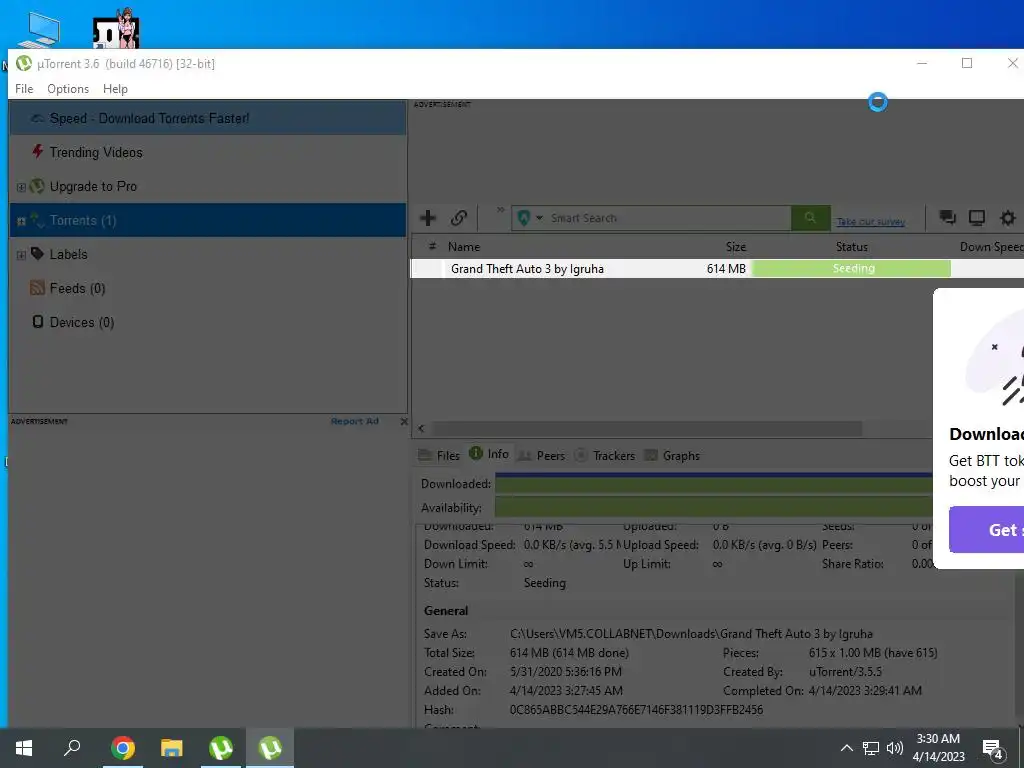The image size is (1024, 768).
Task: Select Speed - Download Torrents Faster item
Action: click(x=208, y=118)
